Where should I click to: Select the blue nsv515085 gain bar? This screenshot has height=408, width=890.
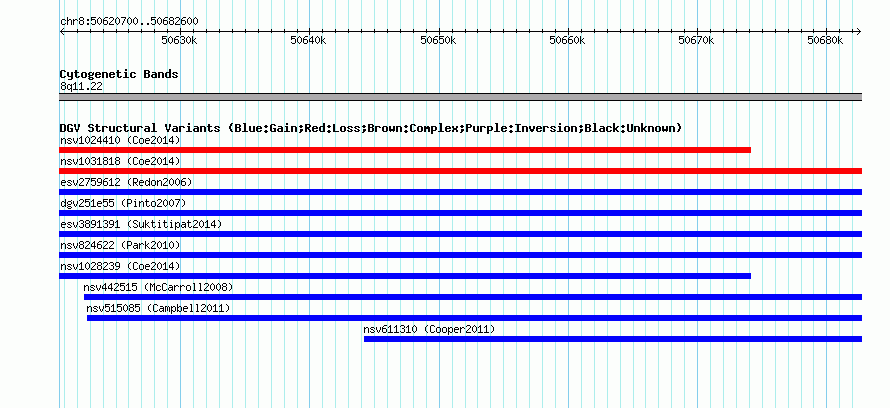474,318
